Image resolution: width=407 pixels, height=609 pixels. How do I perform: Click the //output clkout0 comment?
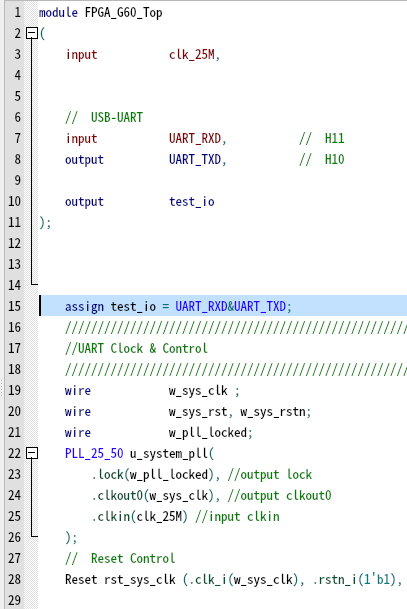tap(280, 495)
